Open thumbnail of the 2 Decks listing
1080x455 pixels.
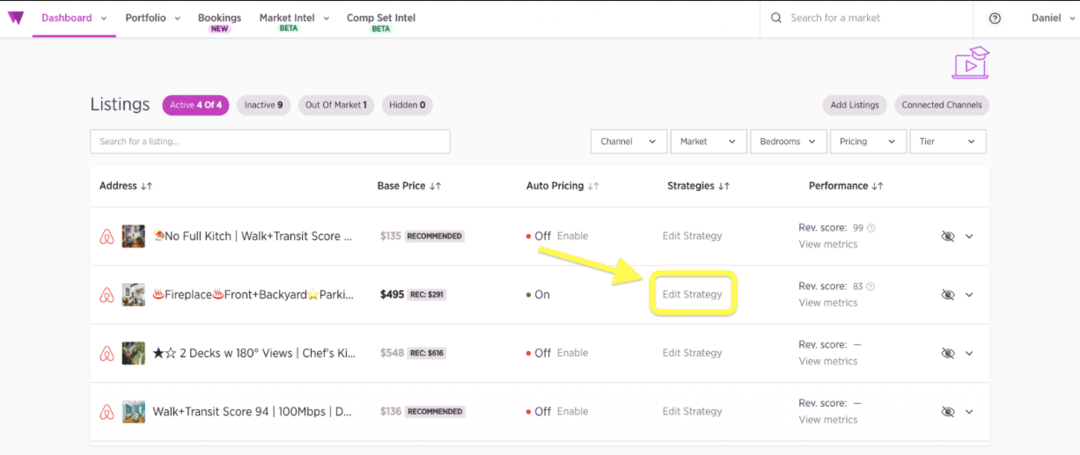pos(133,353)
